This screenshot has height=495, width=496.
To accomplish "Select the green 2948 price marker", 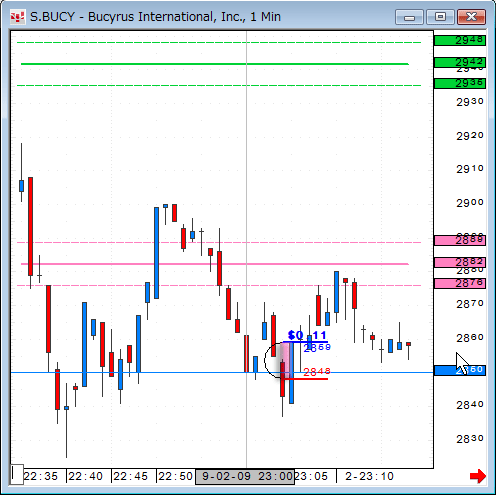I will [x=460, y=41].
